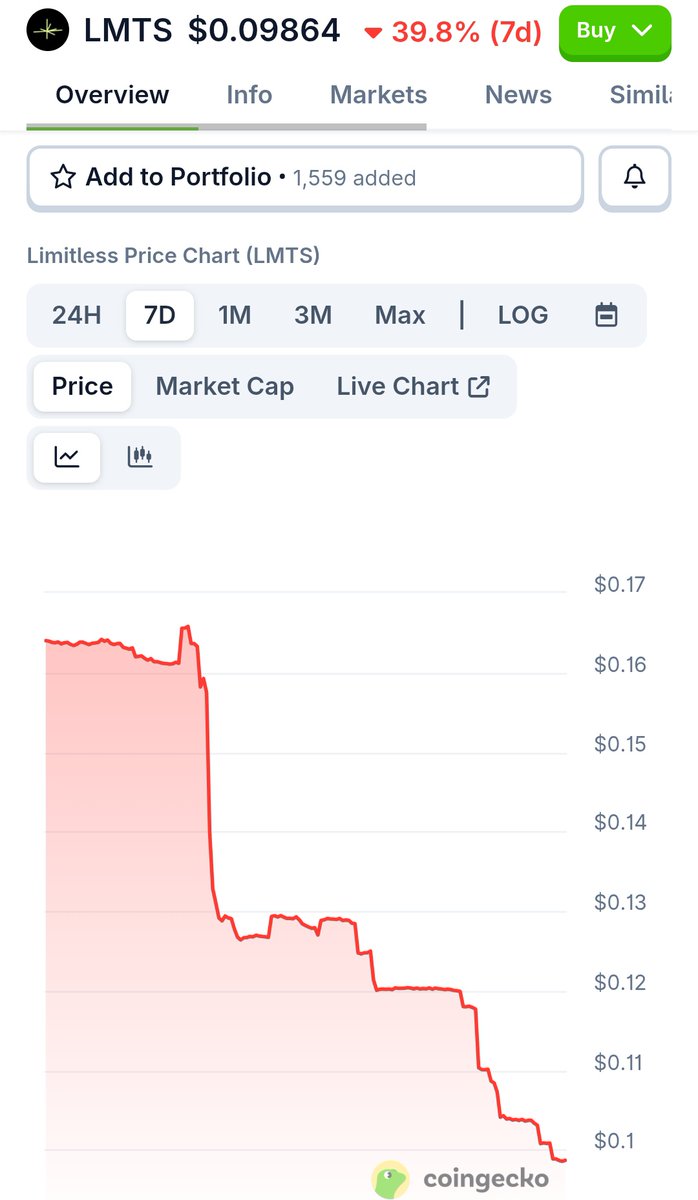The height and width of the screenshot is (1200, 698).
Task: Switch to line chart view icon
Action: [67, 458]
